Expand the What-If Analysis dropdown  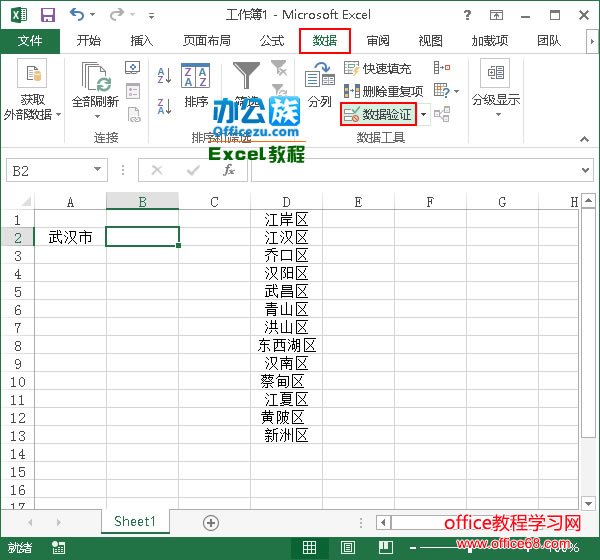pos(456,91)
